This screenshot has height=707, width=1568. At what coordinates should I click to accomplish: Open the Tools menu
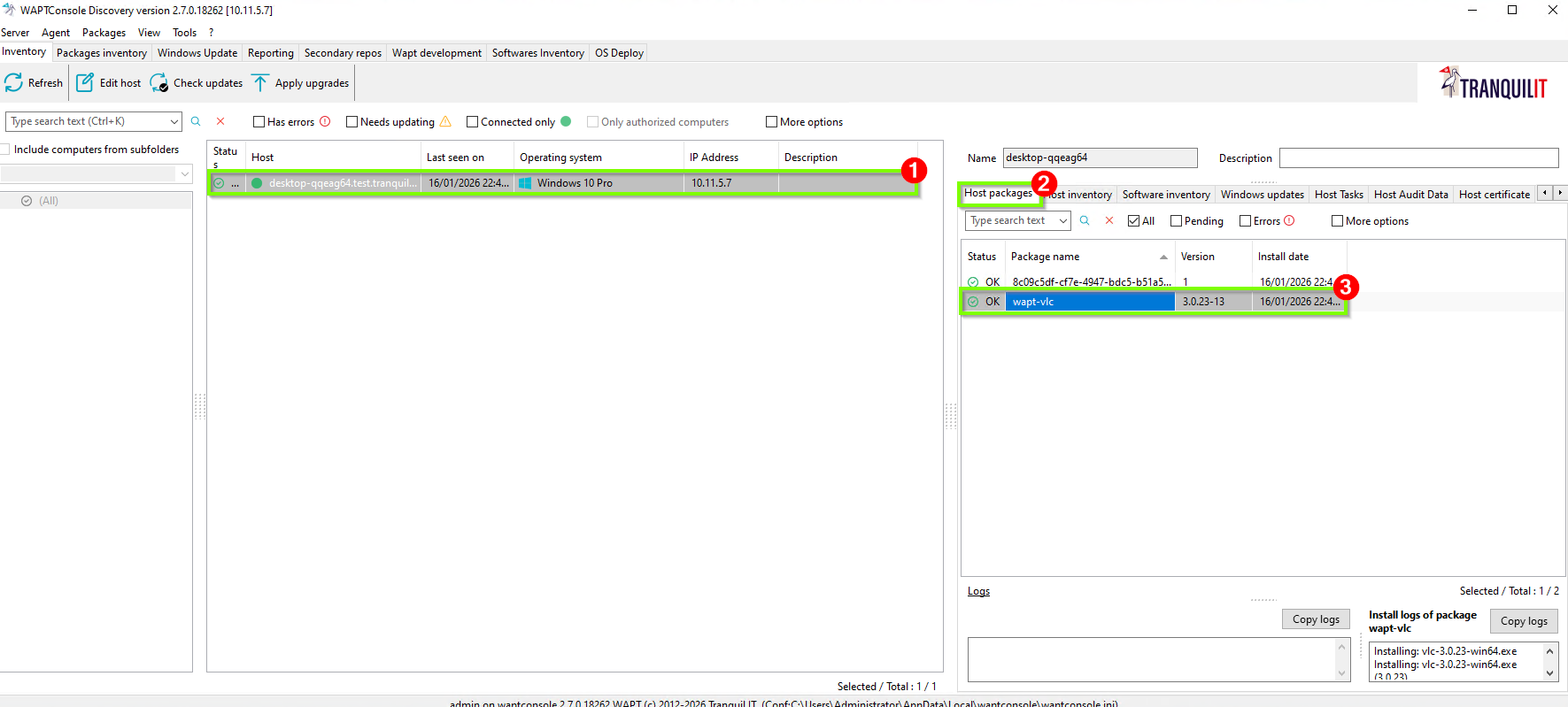pos(184,33)
